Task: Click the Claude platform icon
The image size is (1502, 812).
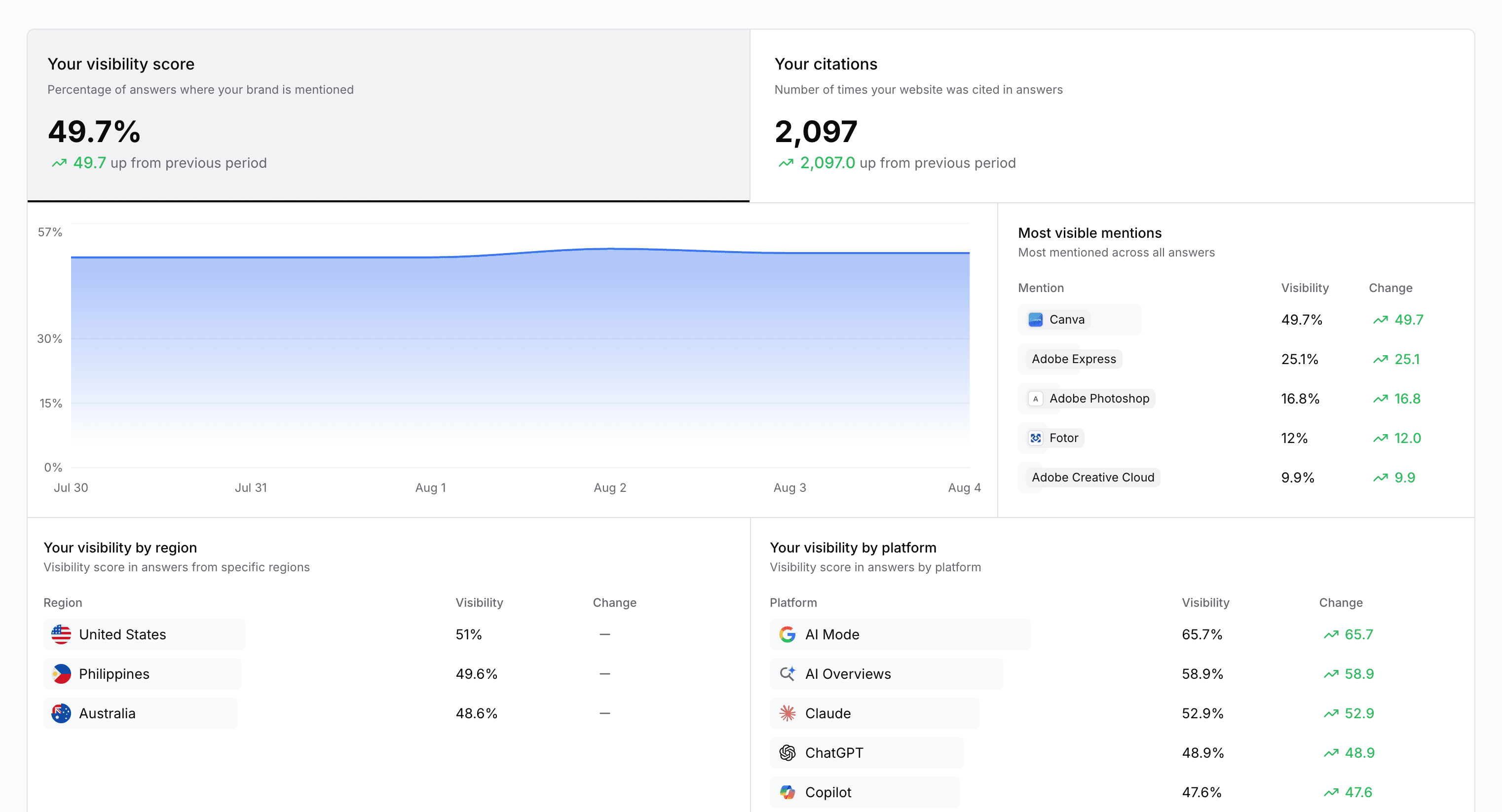Action: [788, 713]
